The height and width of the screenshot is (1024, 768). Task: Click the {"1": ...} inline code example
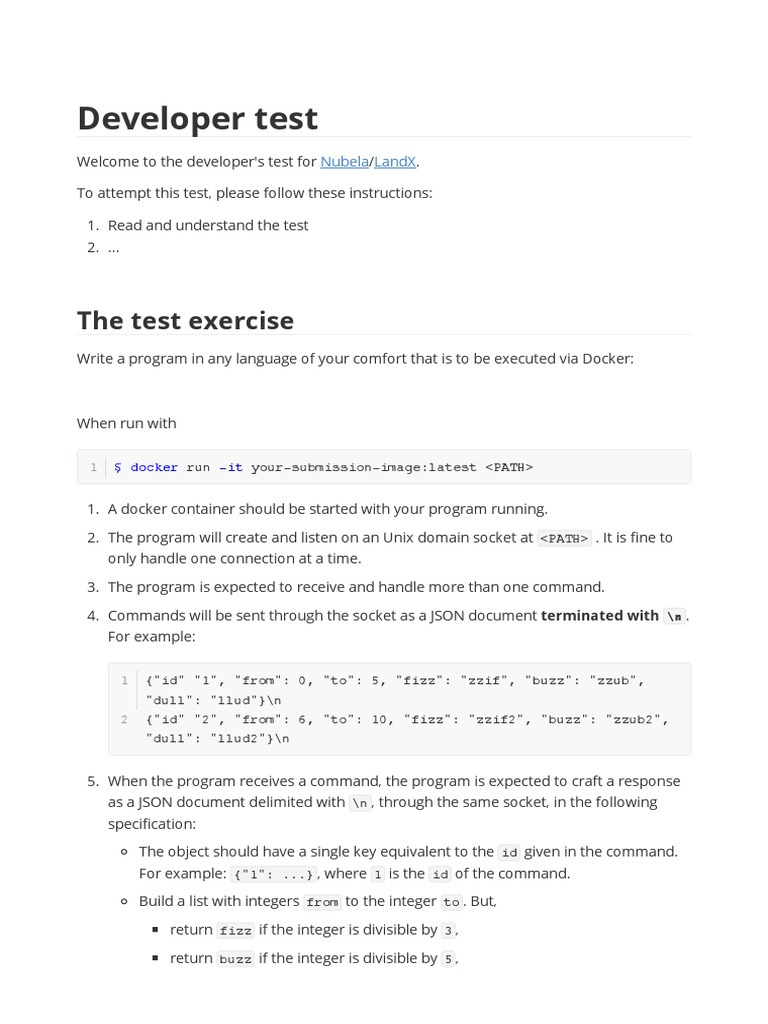click(x=274, y=874)
